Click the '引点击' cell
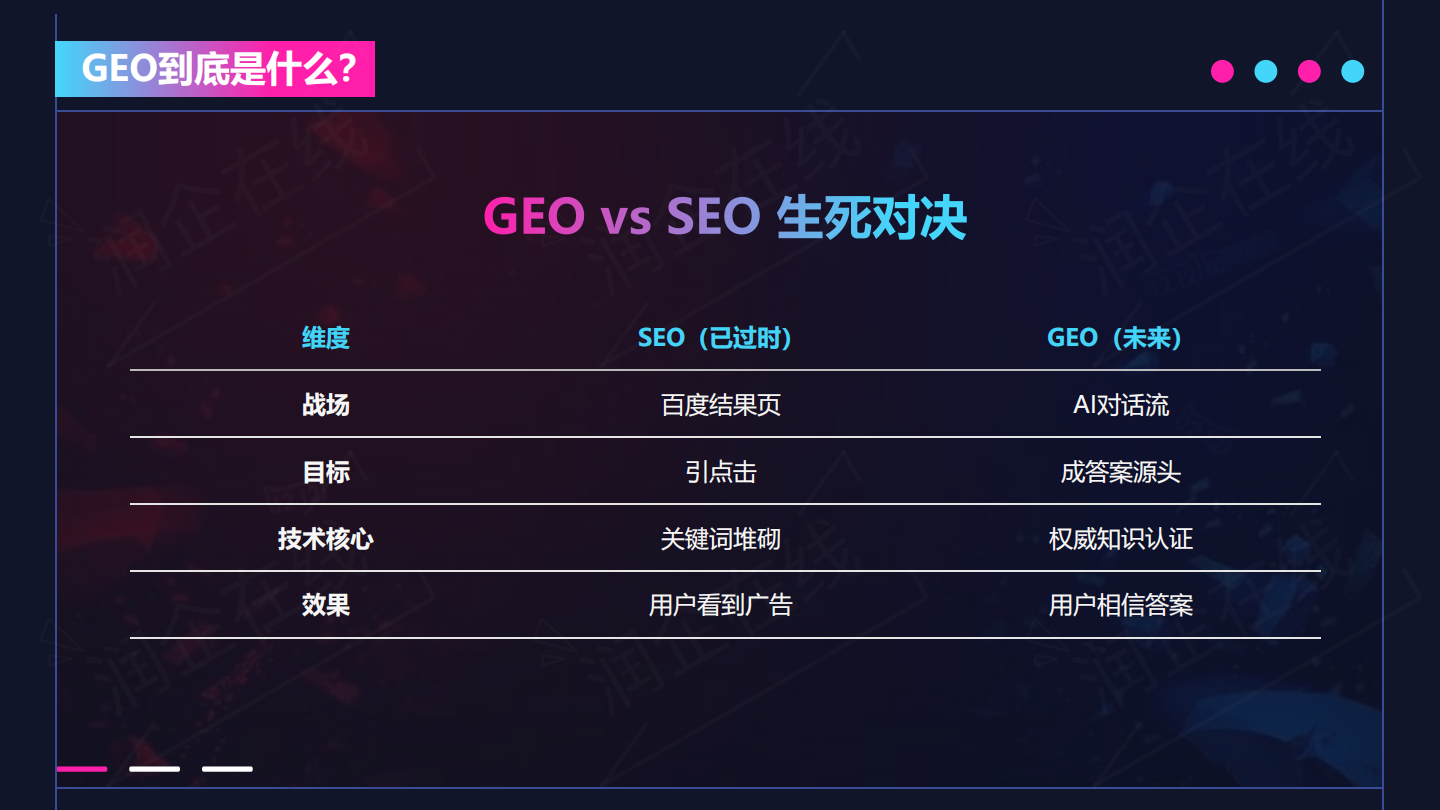The width and height of the screenshot is (1440, 810). (720, 472)
